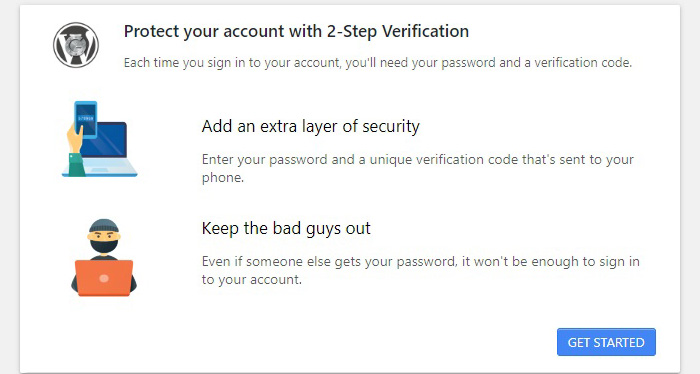The width and height of the screenshot is (700, 374).
Task: Click the 'Protect your account with 2-Step Verification' title
Action: (296, 31)
